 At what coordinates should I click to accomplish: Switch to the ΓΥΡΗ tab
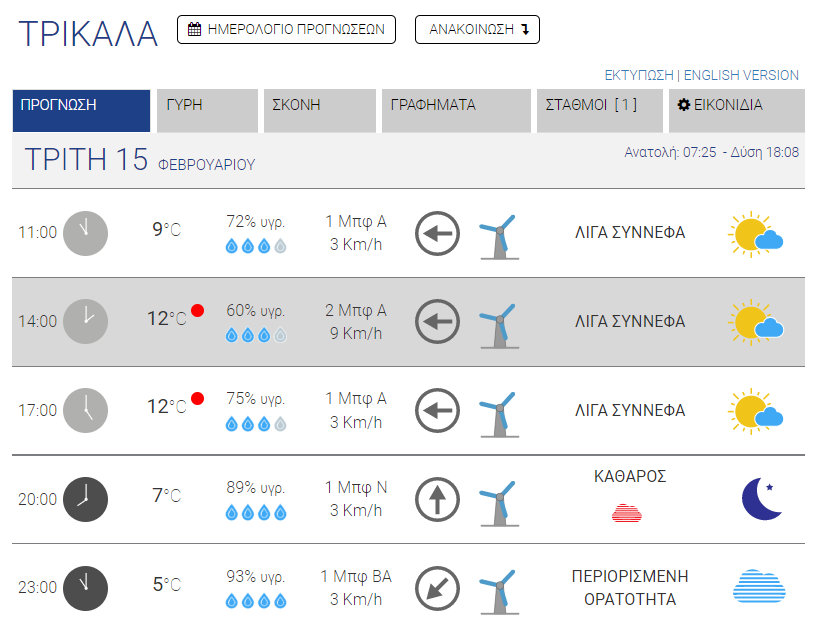click(x=207, y=110)
